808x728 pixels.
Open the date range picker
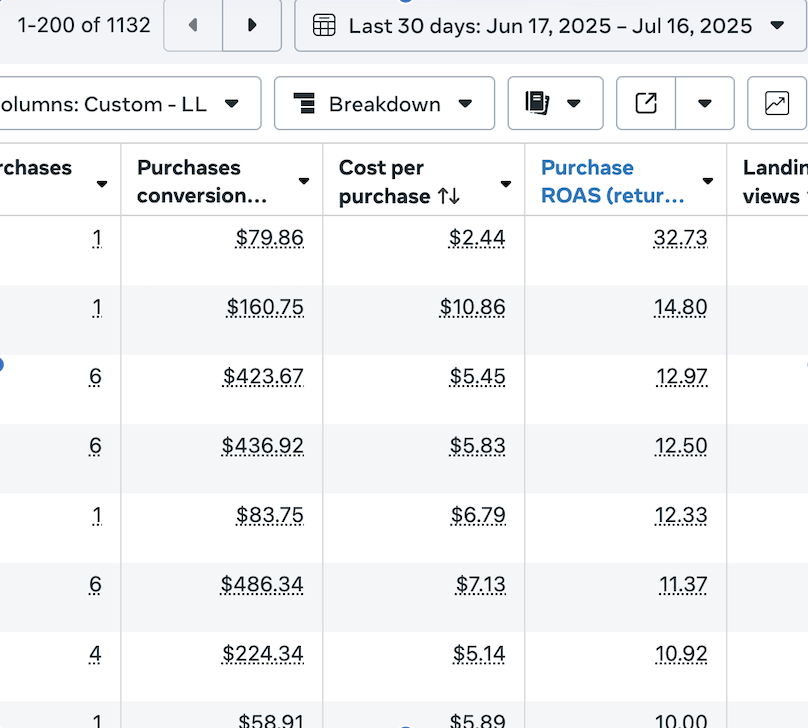pos(550,25)
